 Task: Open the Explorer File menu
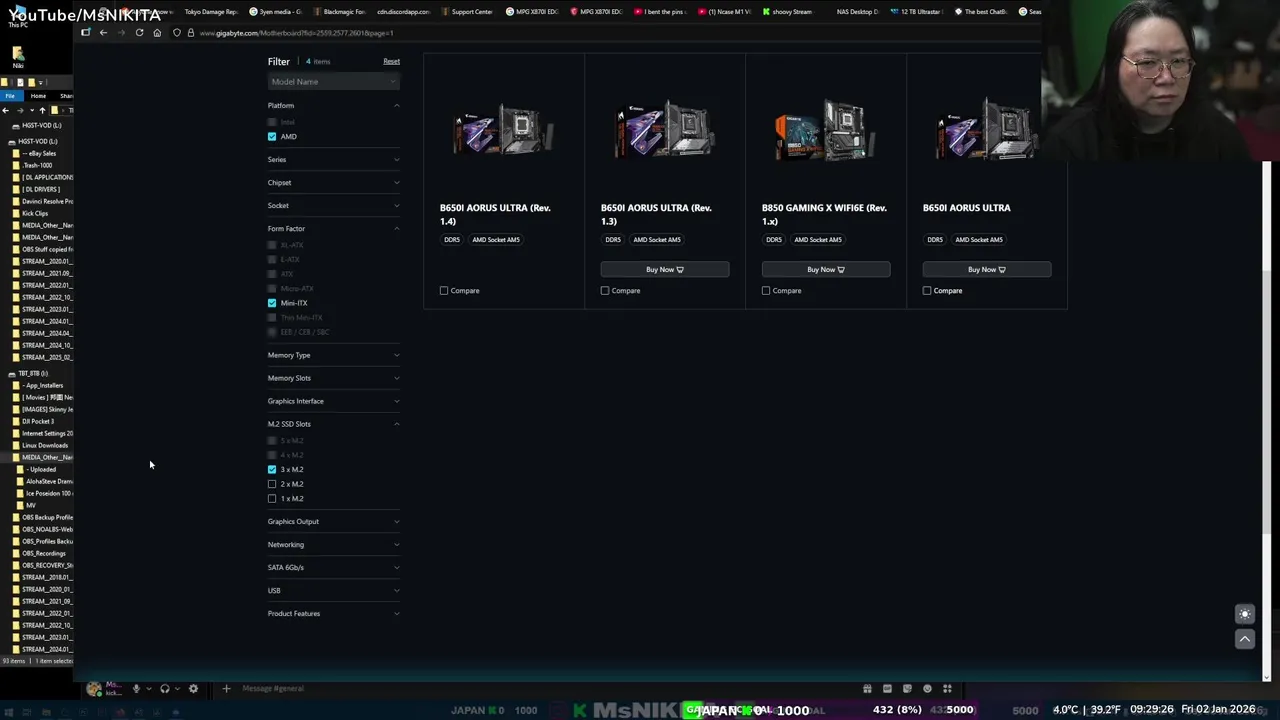[x=9, y=96]
